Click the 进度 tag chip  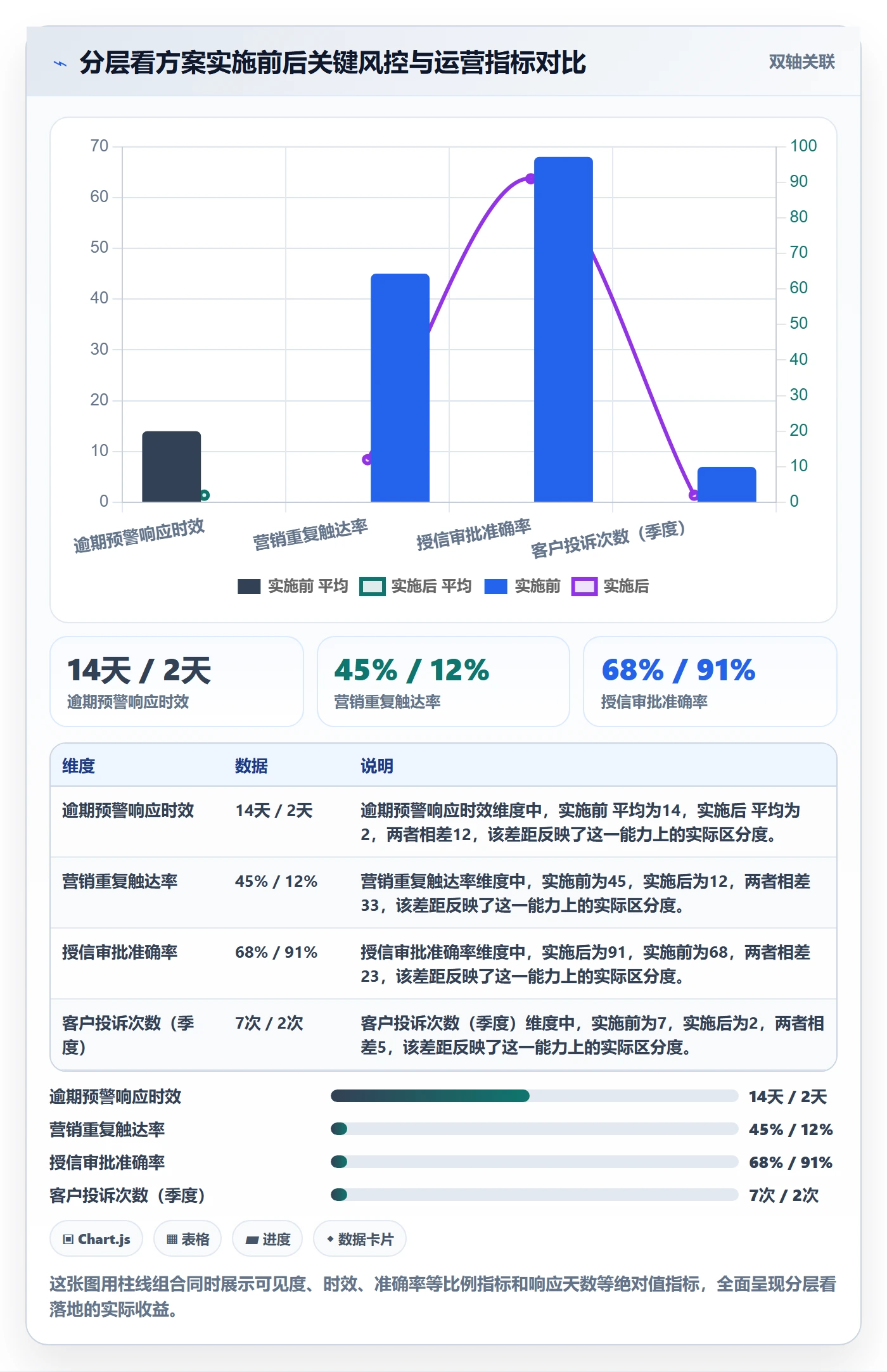267,1239
